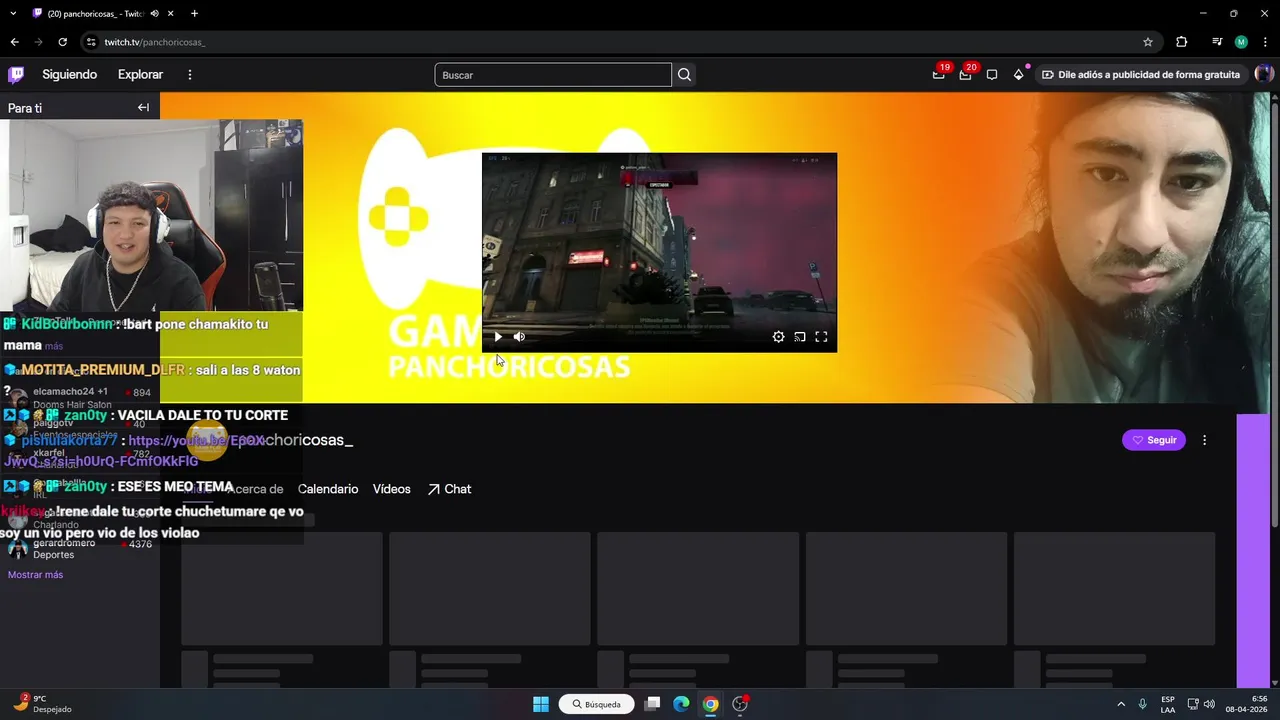Screen dimensions: 1280x720
Task: Open Chrome extensions puzzle icon
Action: 1182,42
